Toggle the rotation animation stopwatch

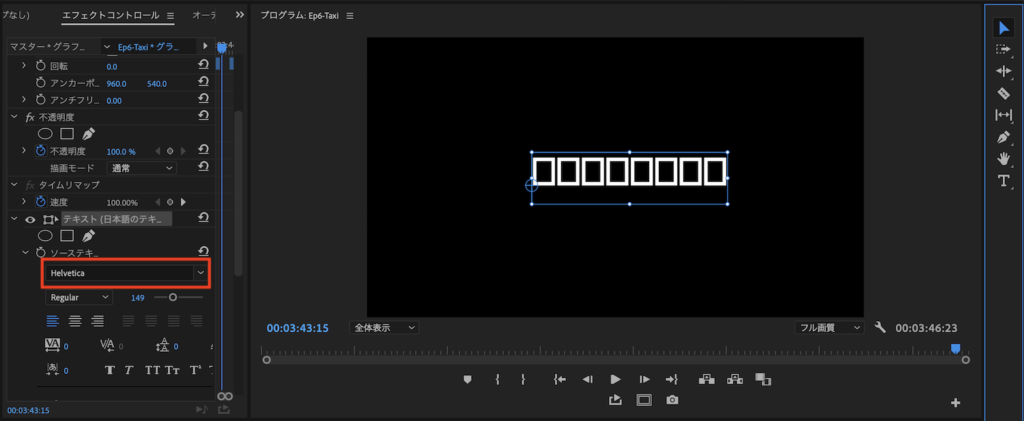pyautogui.click(x=41, y=66)
